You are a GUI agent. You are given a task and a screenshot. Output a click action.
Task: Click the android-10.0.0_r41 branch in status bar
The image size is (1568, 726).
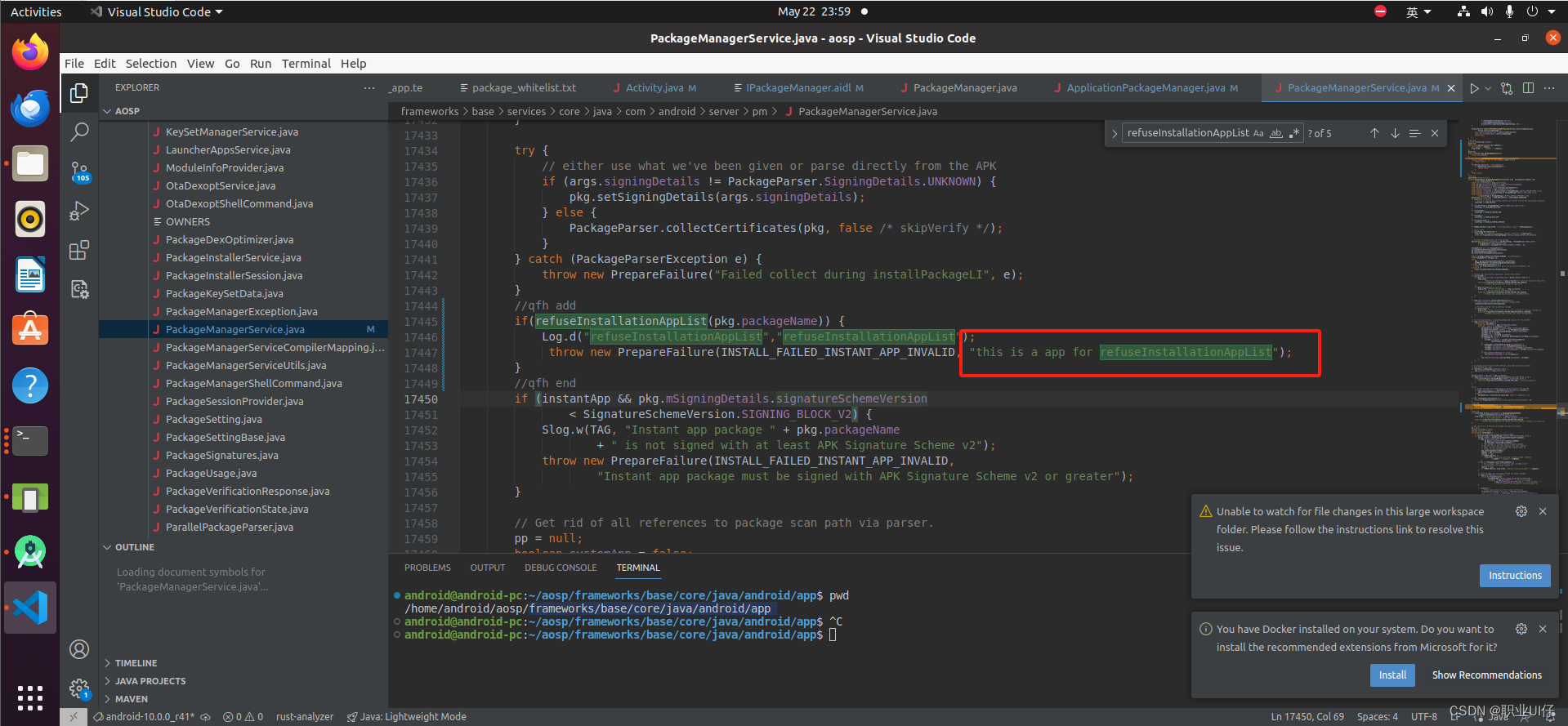point(144,717)
